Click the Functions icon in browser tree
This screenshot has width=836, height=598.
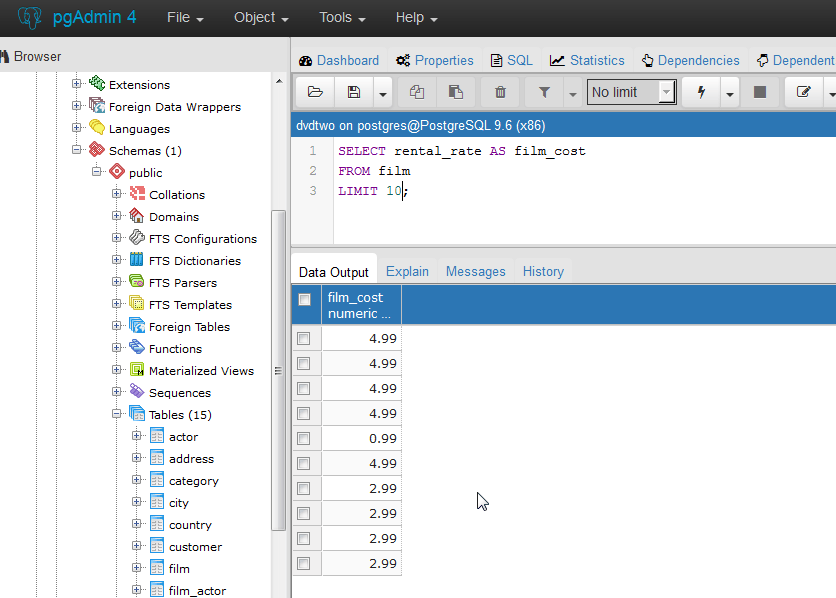pos(137,348)
